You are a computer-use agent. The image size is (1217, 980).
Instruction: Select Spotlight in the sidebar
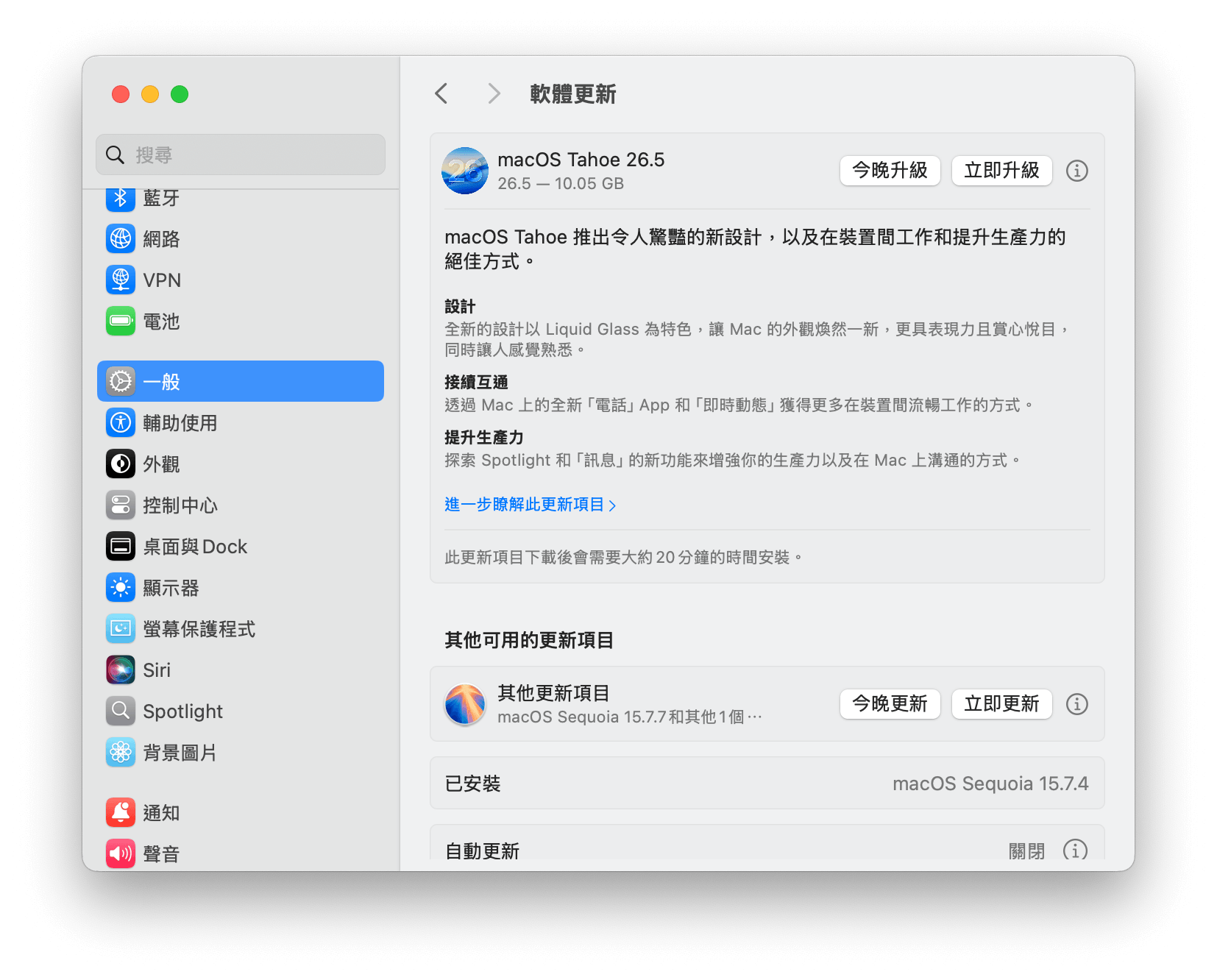click(x=241, y=711)
